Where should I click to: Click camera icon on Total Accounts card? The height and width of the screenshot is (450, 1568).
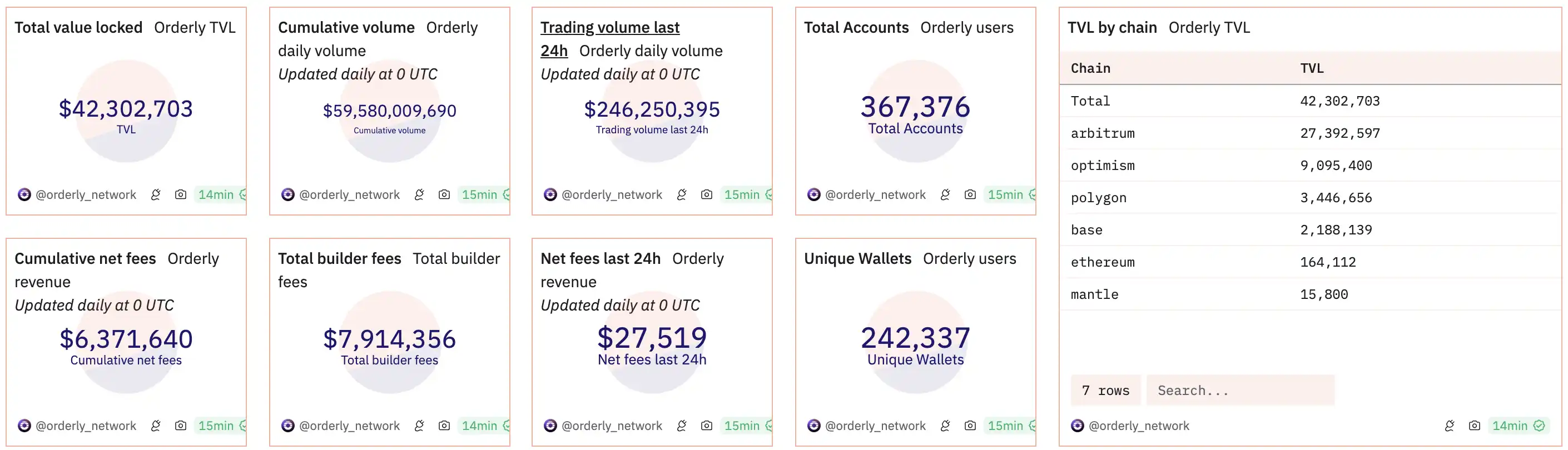[x=970, y=194]
